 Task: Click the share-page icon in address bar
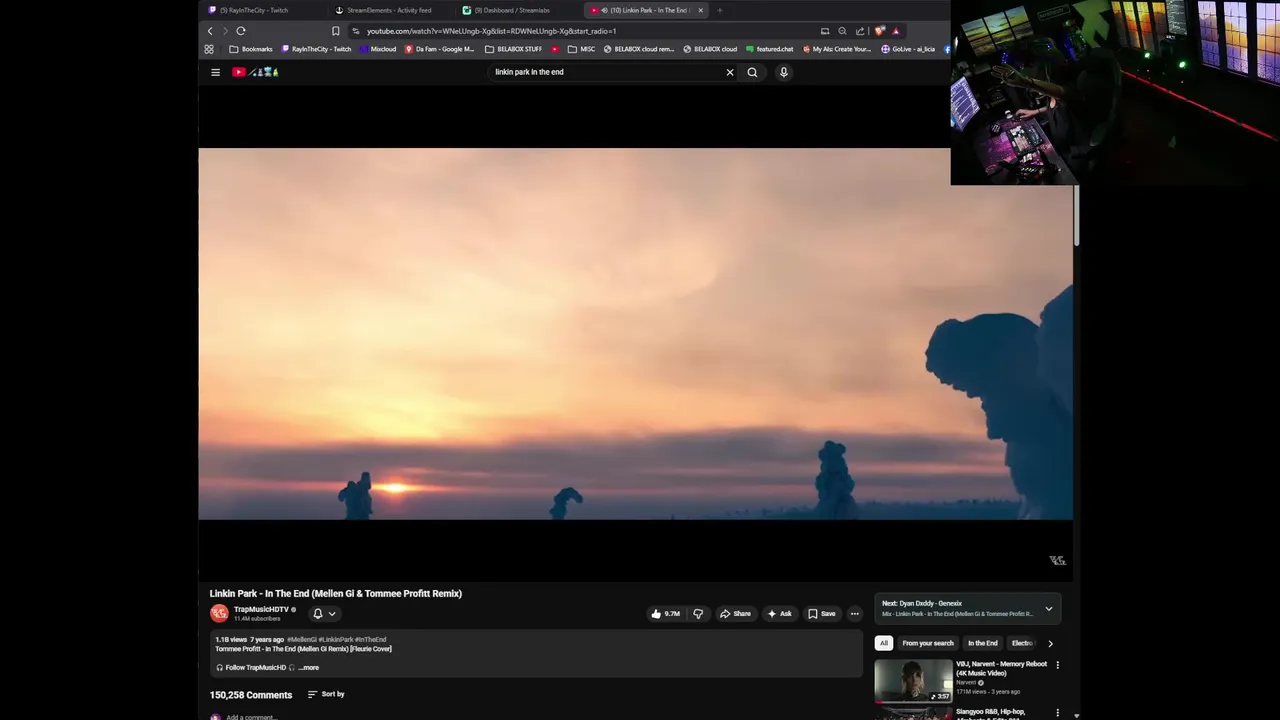coord(860,31)
